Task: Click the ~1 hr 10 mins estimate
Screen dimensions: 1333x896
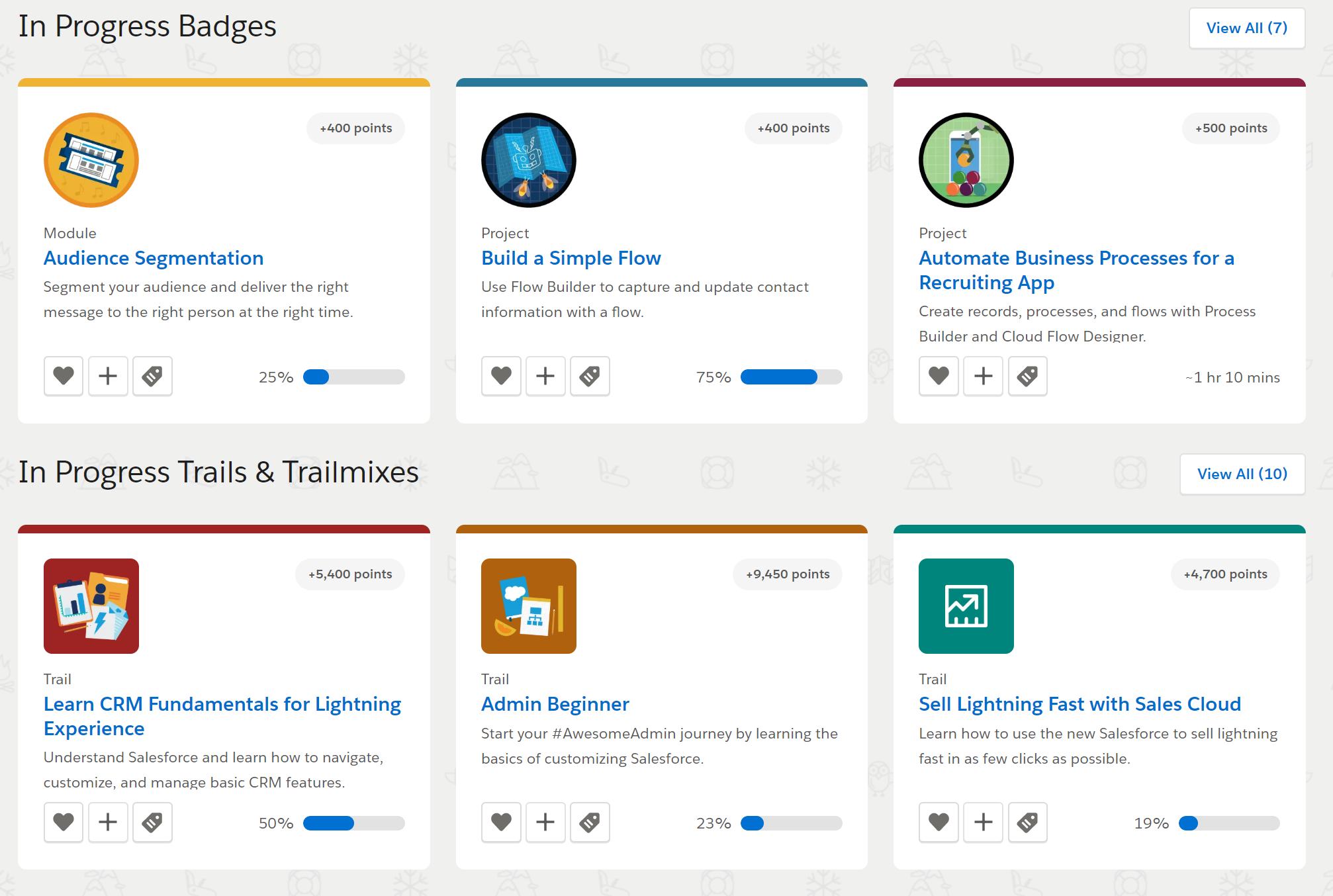Action: pos(1232,377)
